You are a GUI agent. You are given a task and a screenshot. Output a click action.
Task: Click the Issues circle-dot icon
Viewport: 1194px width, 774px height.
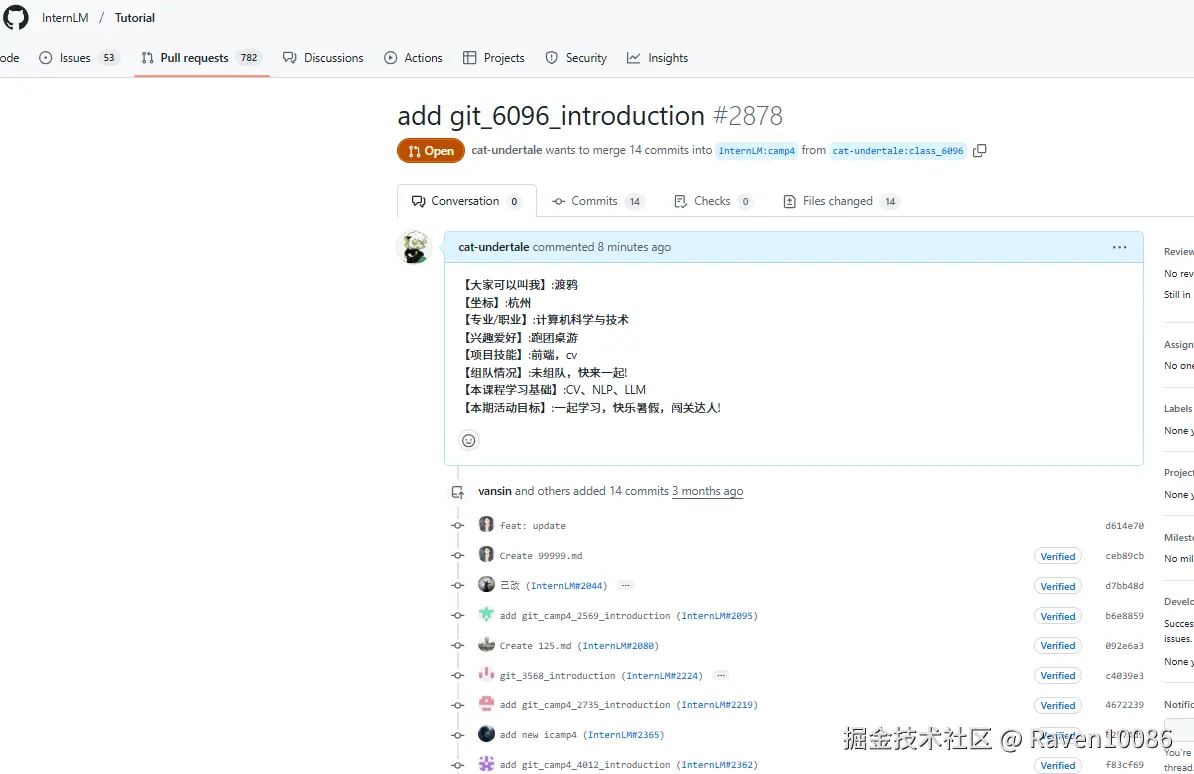[x=46, y=58]
